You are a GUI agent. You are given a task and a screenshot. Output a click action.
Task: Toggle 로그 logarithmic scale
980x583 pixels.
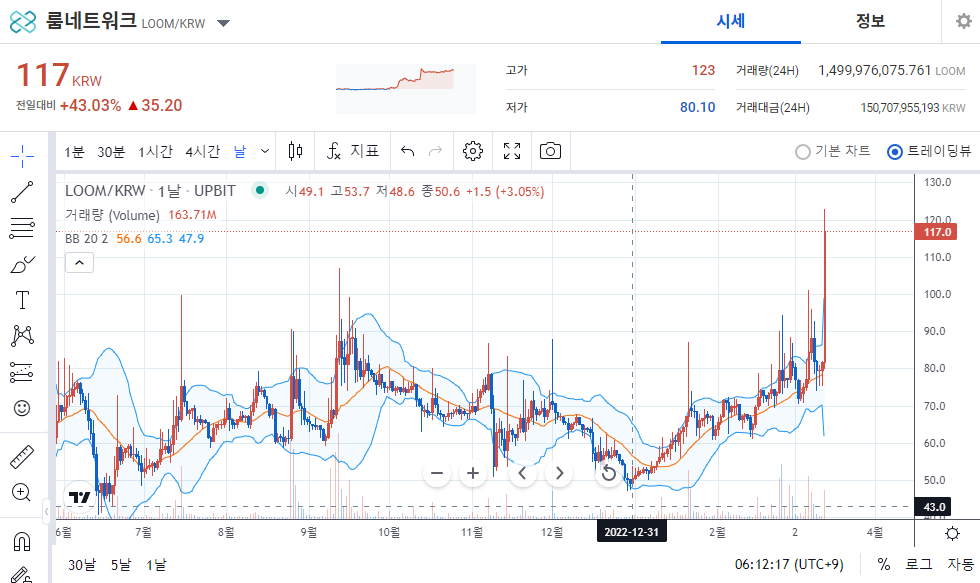(x=919, y=564)
